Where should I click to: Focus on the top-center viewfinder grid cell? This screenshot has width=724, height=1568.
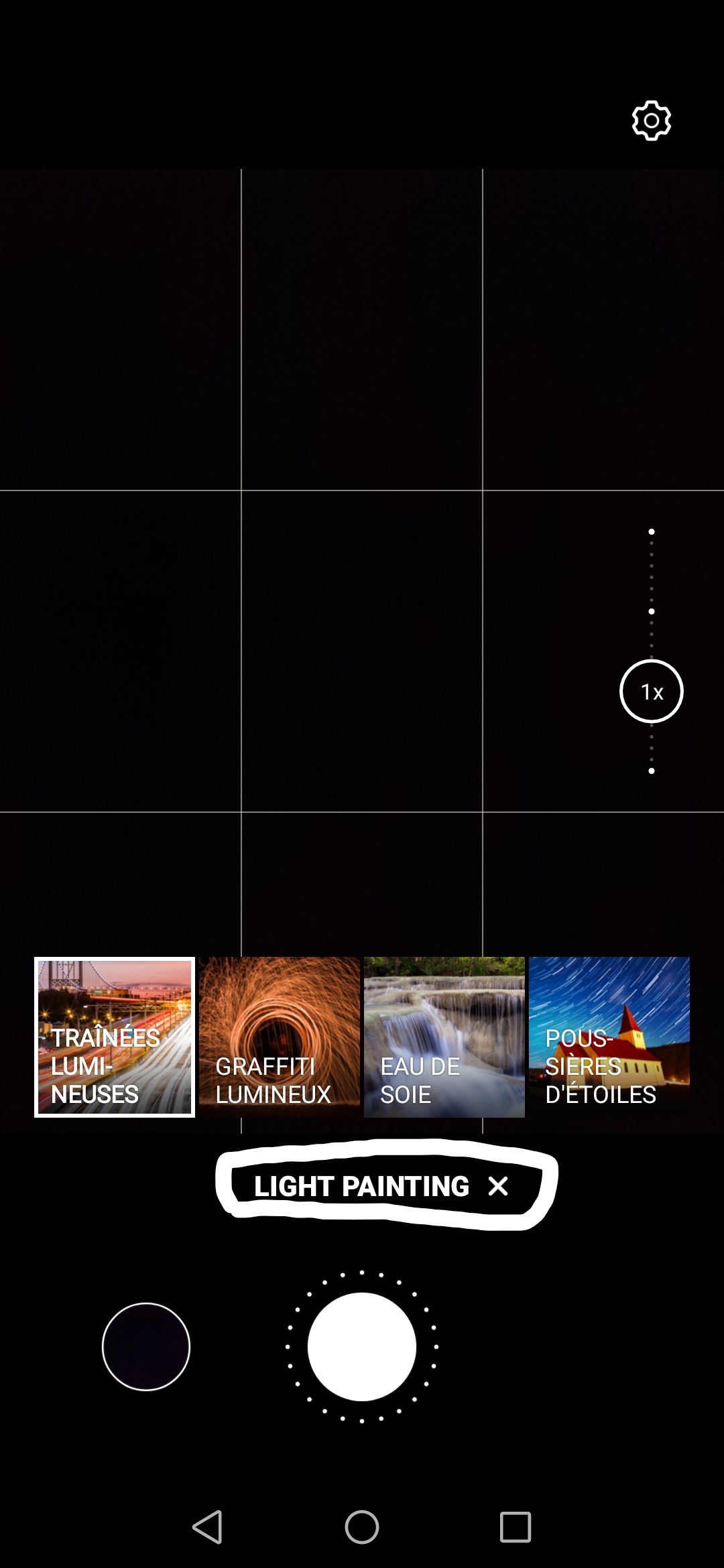pyautogui.click(x=362, y=329)
